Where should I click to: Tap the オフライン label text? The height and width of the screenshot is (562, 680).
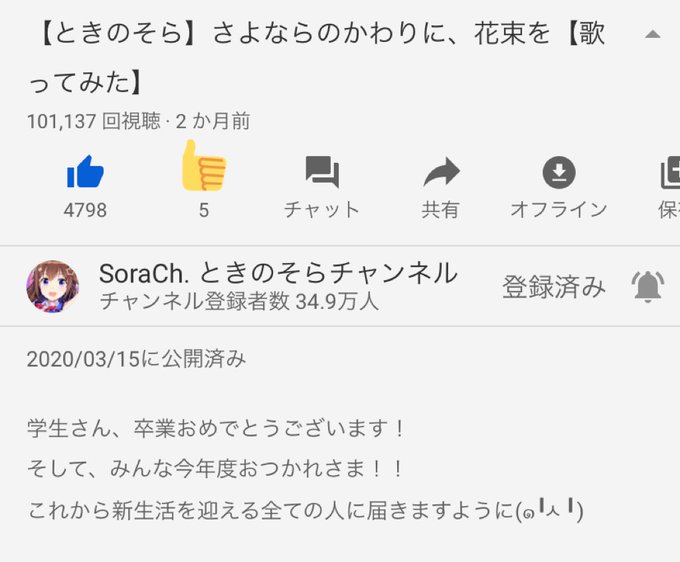pyautogui.click(x=559, y=210)
